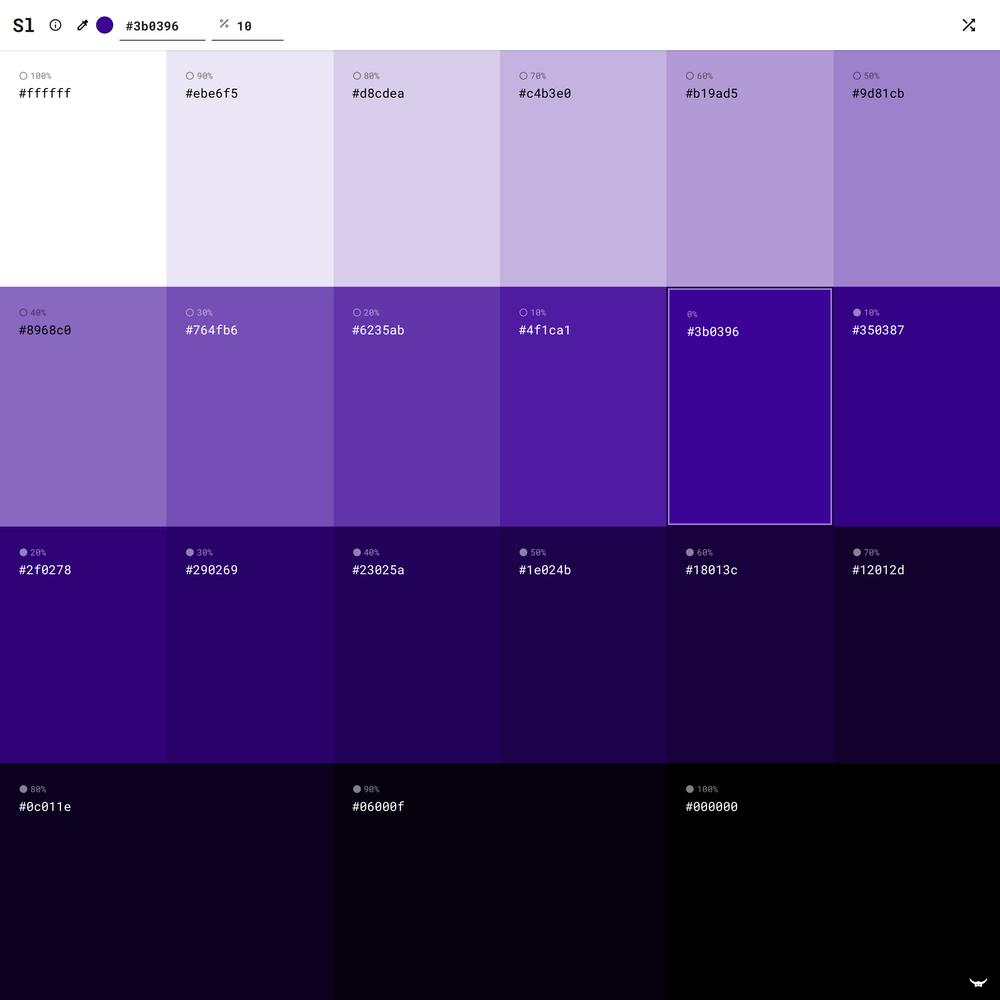The width and height of the screenshot is (1000, 1000).
Task: Shuffle to a random color
Action: pyautogui.click(x=969, y=25)
